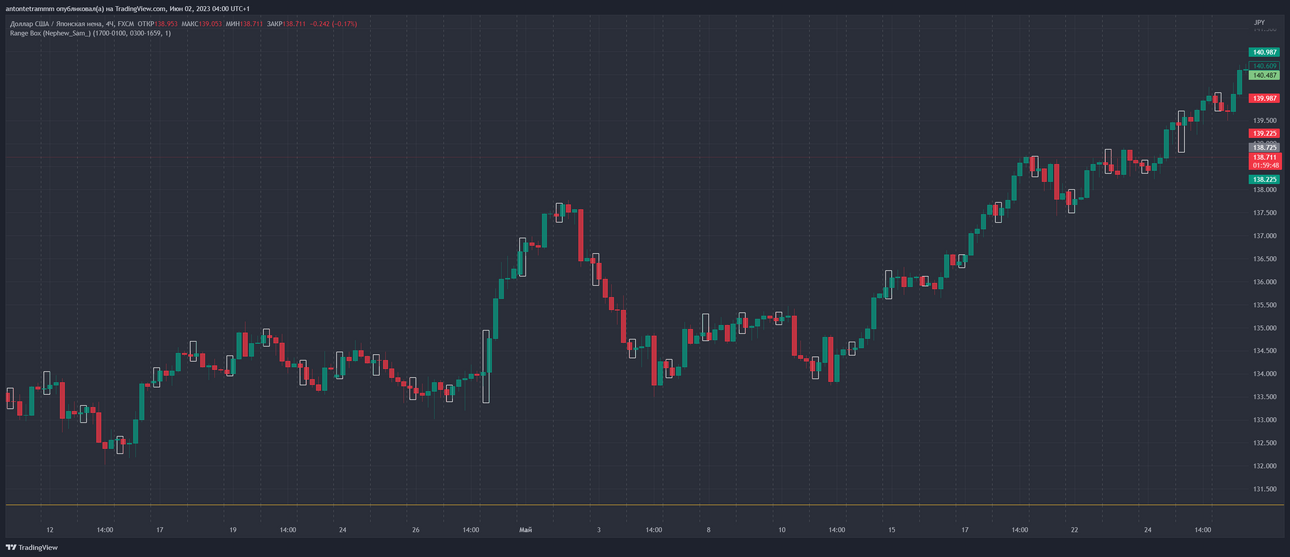Viewport: 1290px width, 557px height.
Task: Select the red 139.987 price label
Action: click(1264, 98)
